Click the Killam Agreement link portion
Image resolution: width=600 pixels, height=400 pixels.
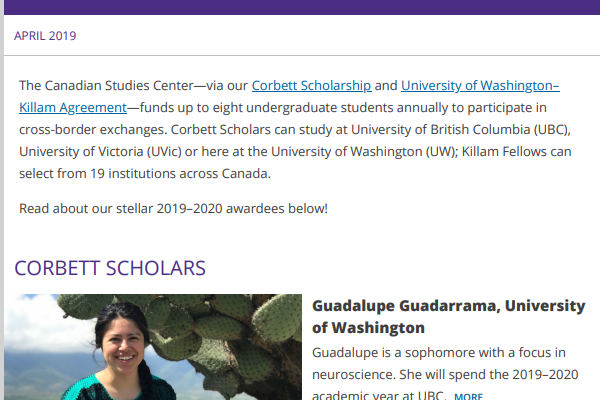[73, 108]
